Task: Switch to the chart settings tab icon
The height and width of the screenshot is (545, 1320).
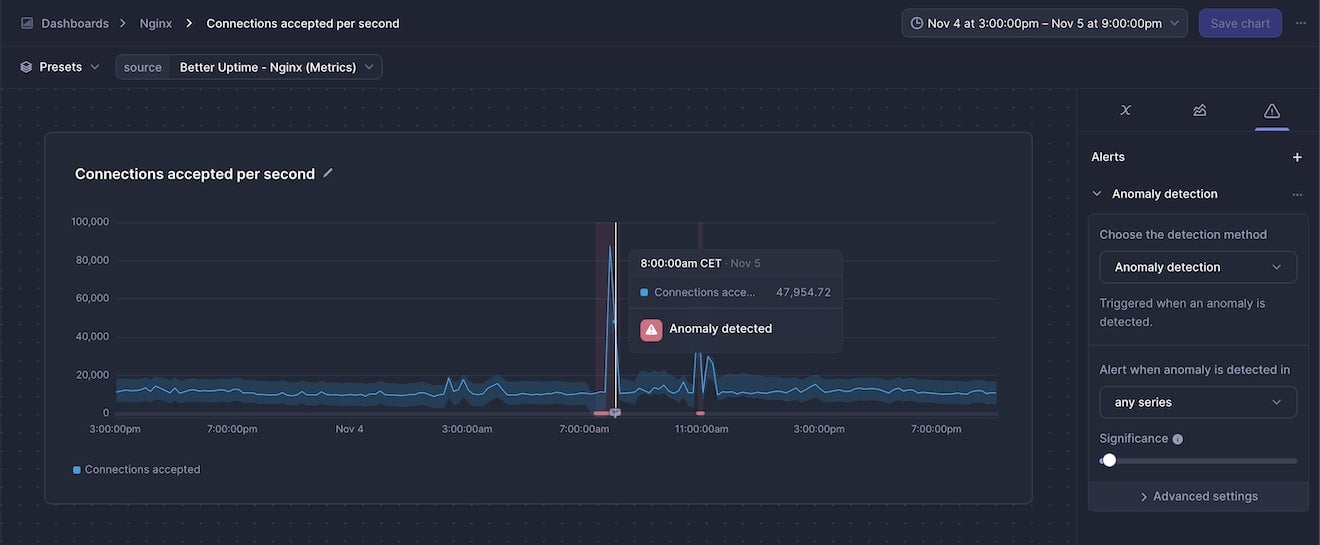Action: coord(1199,110)
